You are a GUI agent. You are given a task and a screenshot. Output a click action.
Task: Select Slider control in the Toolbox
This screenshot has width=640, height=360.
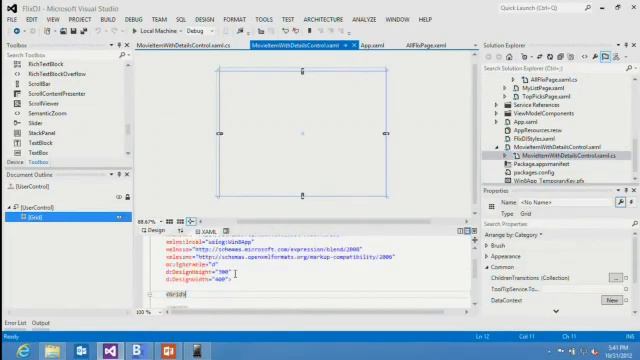pyautogui.click(x=35, y=123)
